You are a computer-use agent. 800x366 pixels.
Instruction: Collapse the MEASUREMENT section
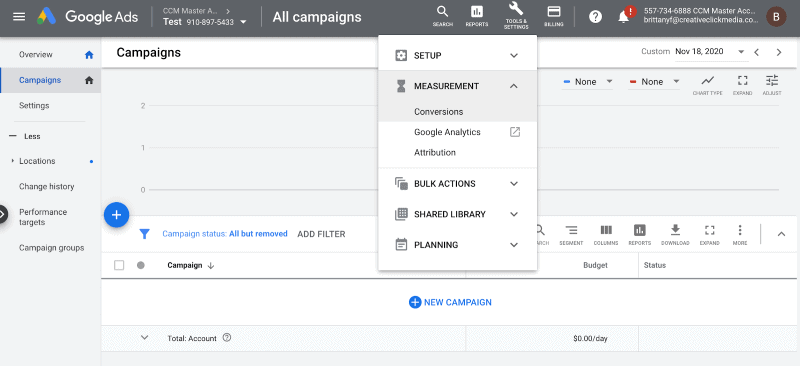coord(457,86)
